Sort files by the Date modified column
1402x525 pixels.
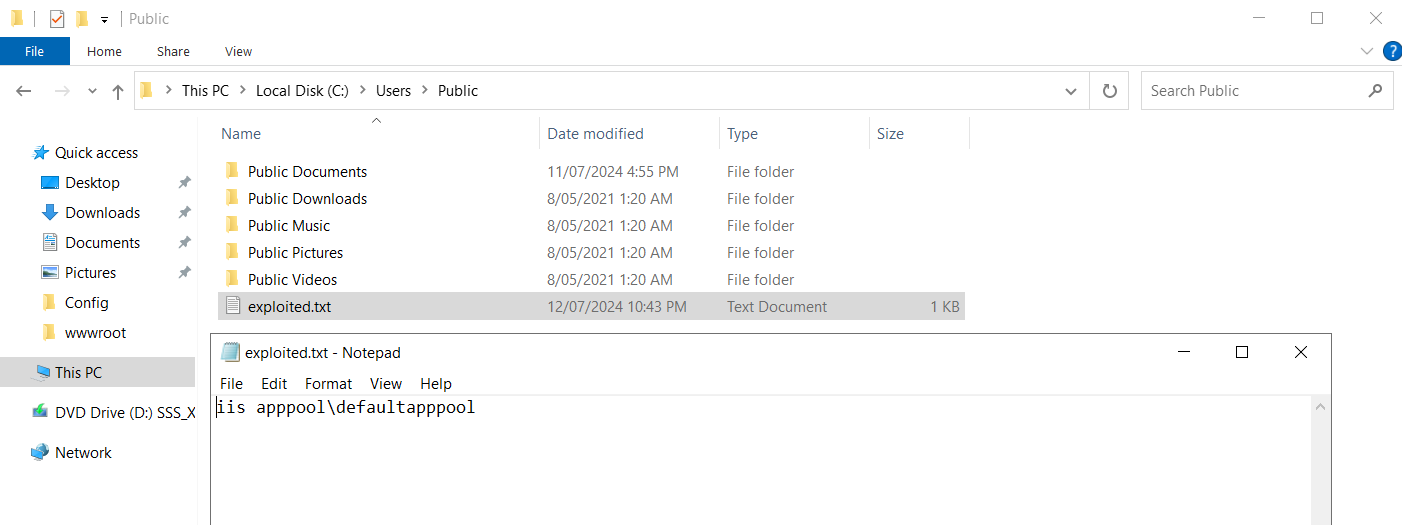coord(595,134)
